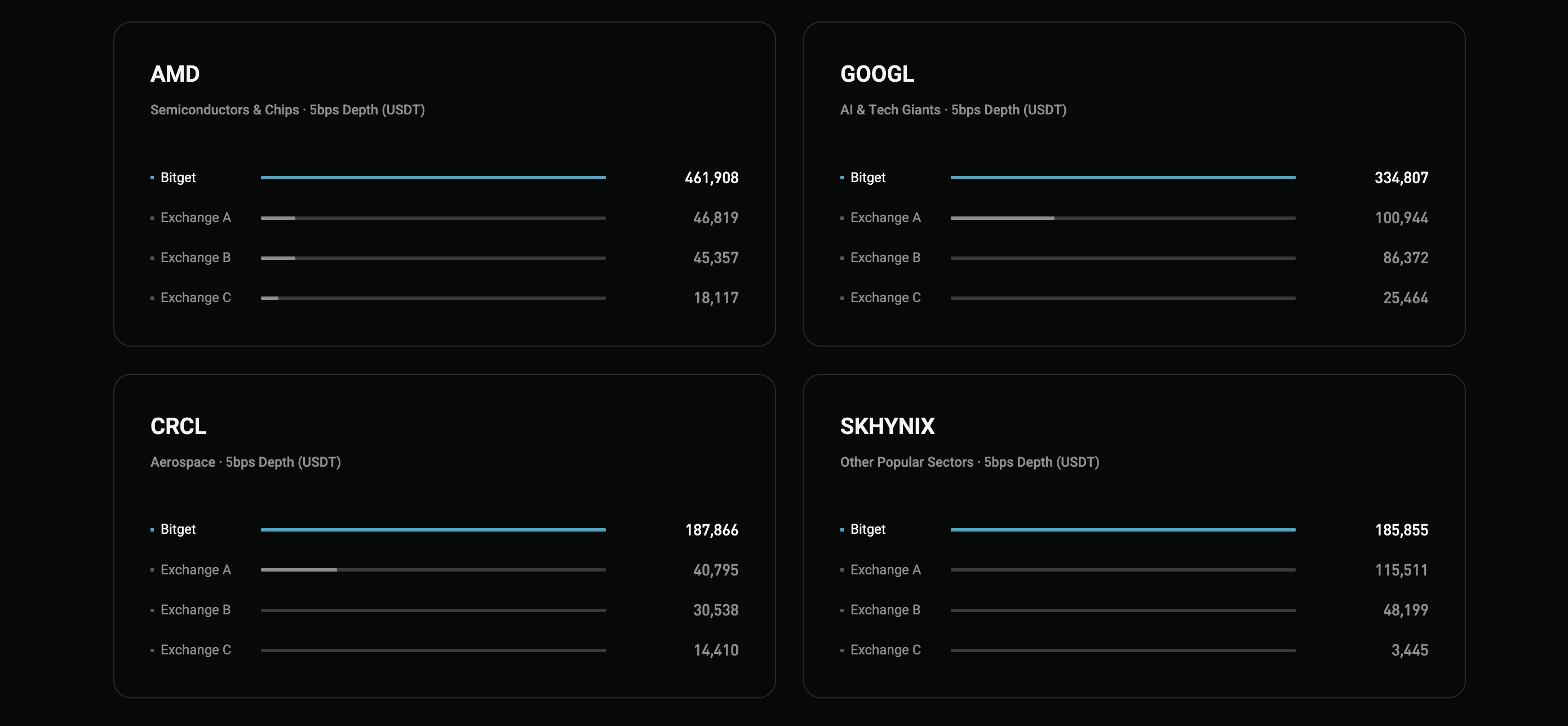Click the CRCL card title
Viewport: 1568px width, 726px height.
178,426
